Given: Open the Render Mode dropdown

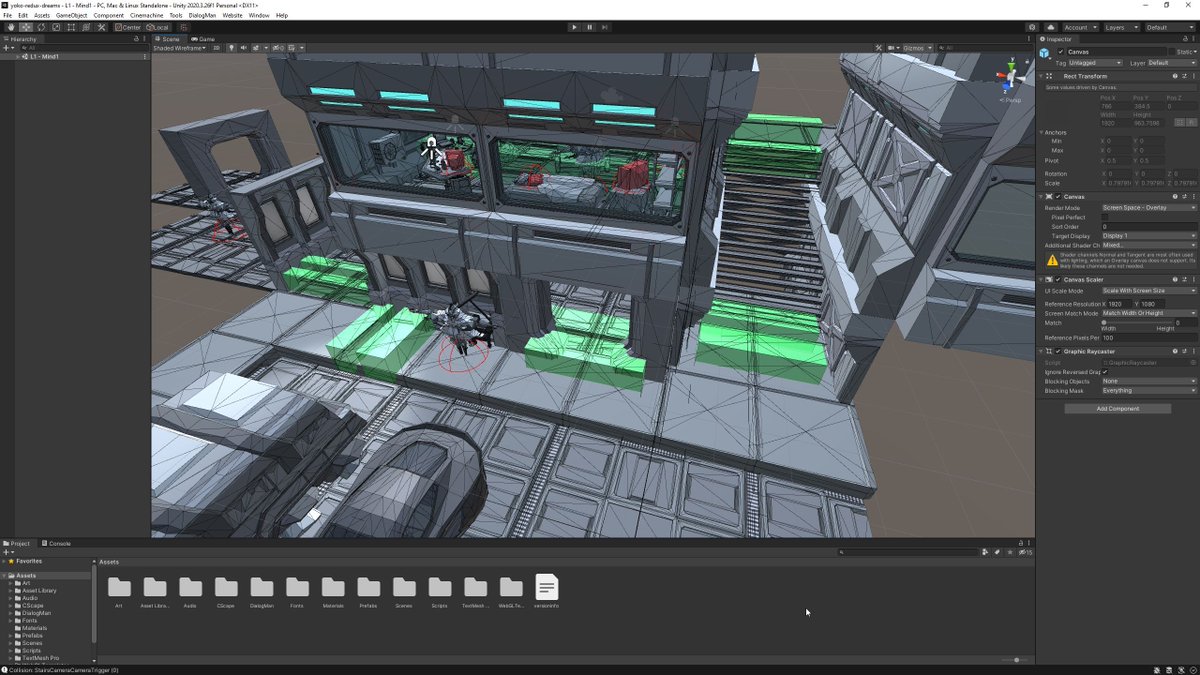Looking at the screenshot, I should tap(1149, 207).
